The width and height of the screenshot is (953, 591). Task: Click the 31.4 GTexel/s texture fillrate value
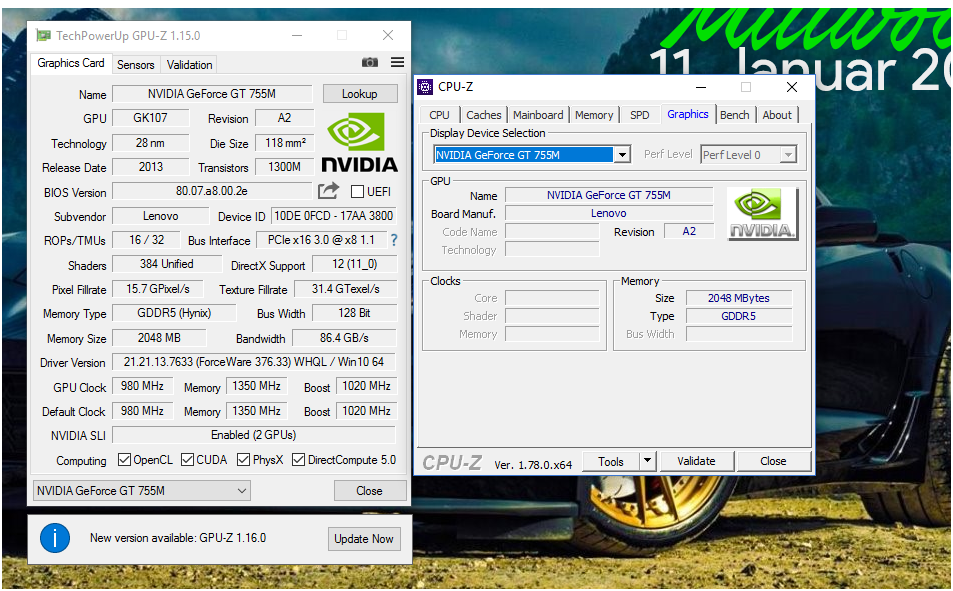coord(345,289)
